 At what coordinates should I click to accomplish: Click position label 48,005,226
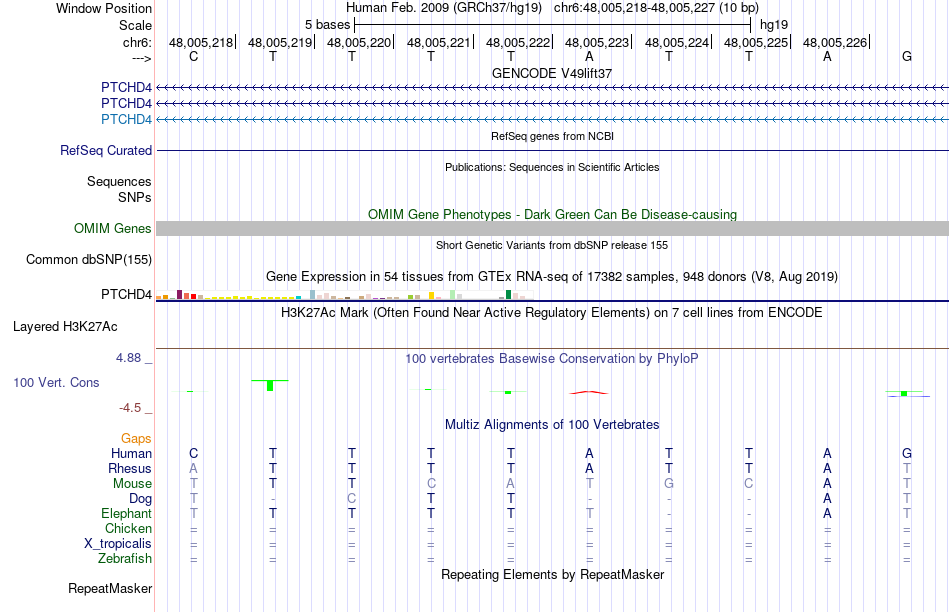834,42
